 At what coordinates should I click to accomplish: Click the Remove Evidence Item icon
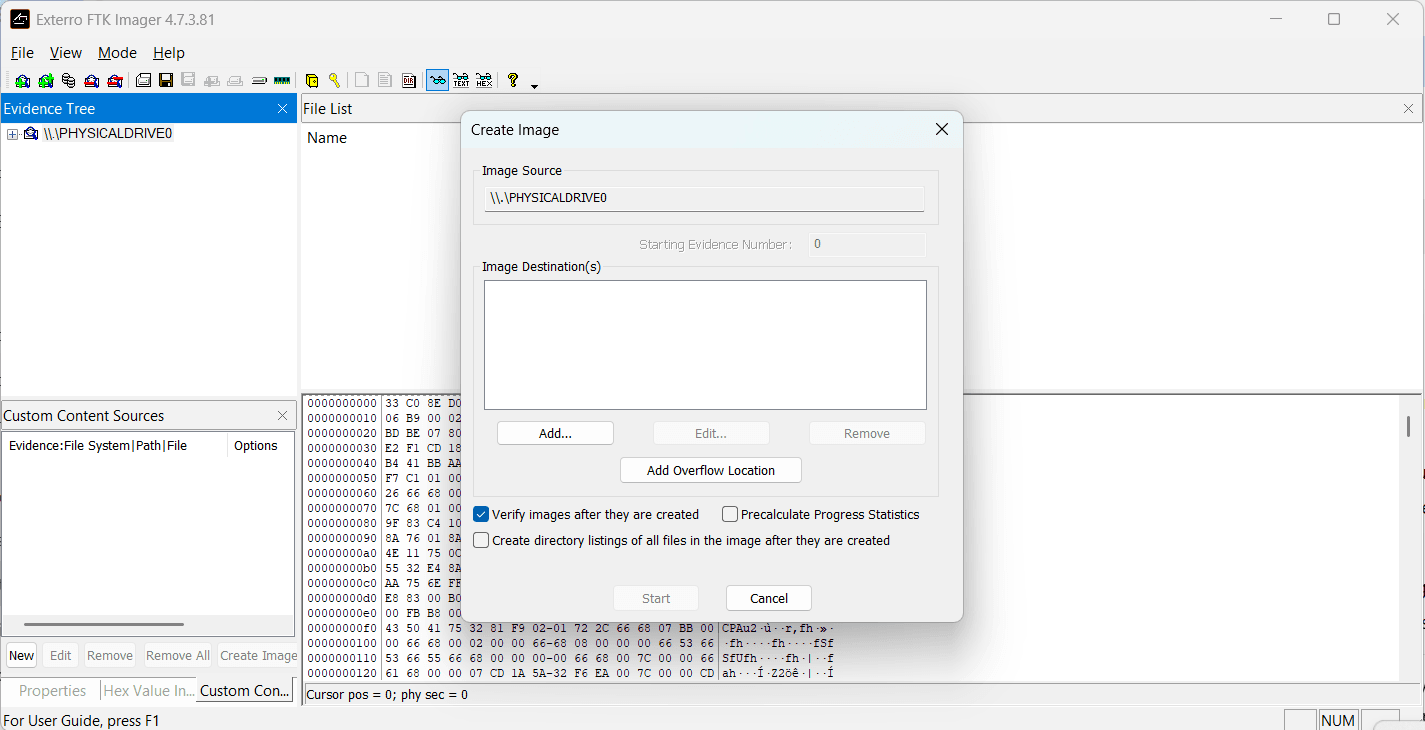click(91, 81)
